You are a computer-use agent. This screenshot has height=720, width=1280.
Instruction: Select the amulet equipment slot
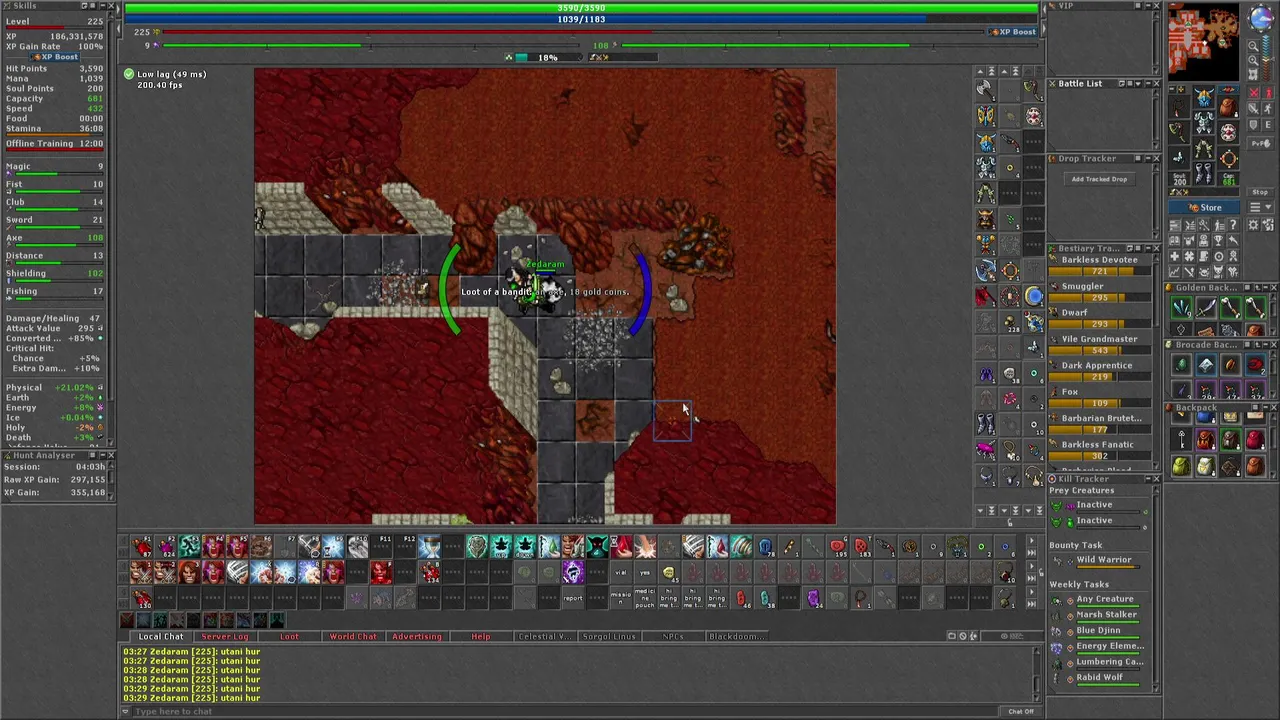point(1179,107)
